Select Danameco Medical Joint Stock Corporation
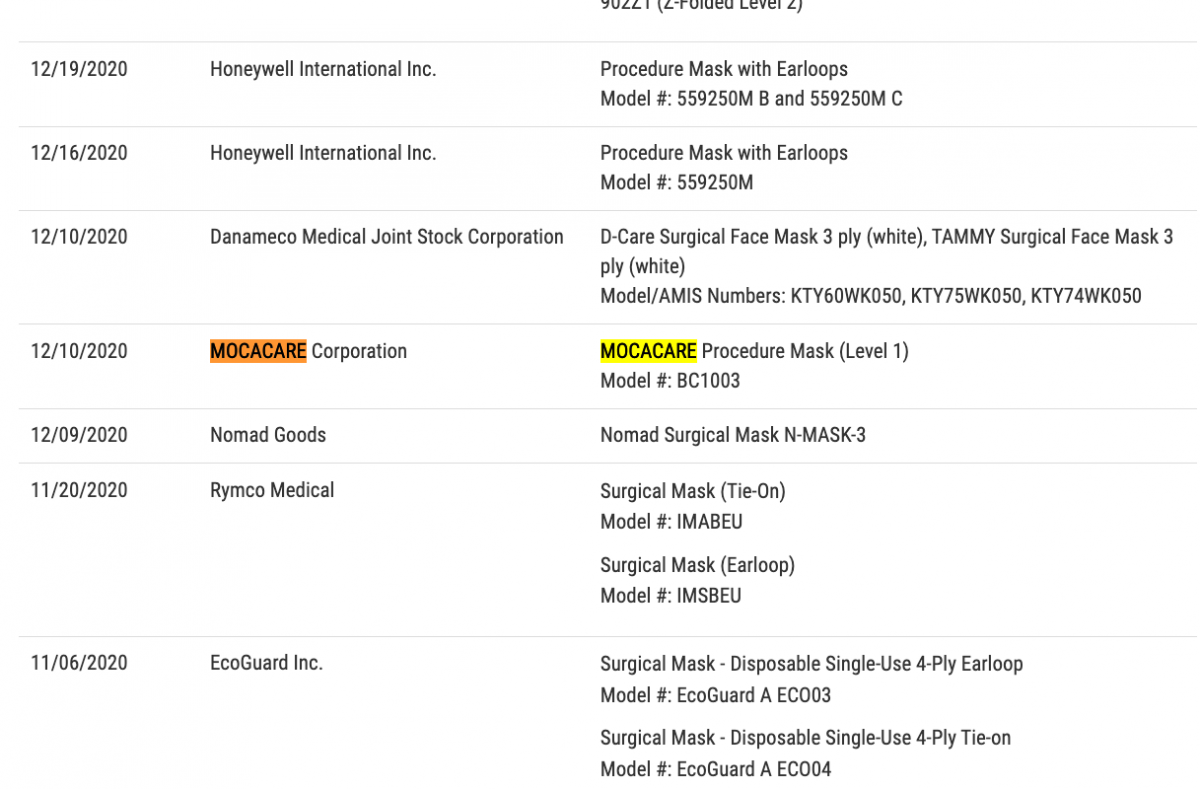The height and width of the screenshot is (789, 1200). tap(387, 237)
